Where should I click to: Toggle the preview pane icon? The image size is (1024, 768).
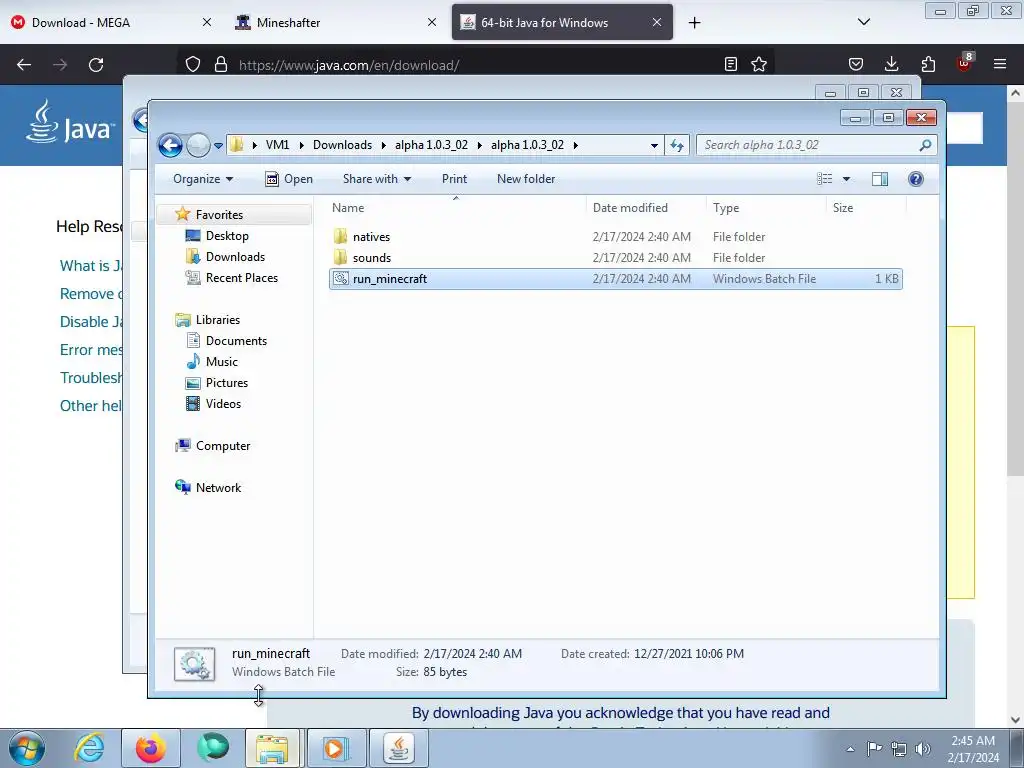click(x=880, y=179)
